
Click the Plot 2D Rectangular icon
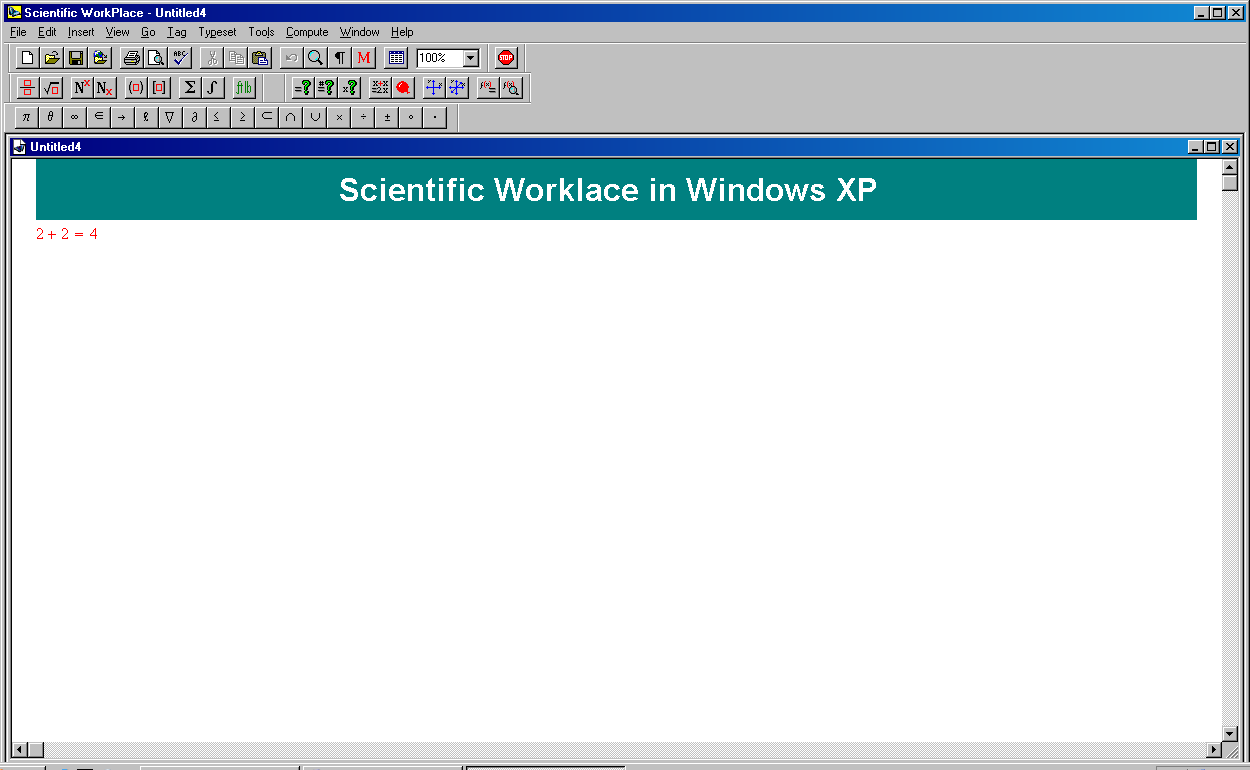pyautogui.click(x=434, y=88)
